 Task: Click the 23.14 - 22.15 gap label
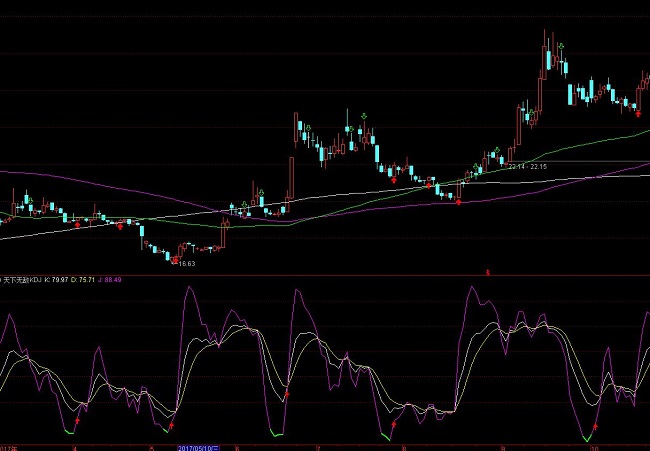pyautogui.click(x=527, y=167)
